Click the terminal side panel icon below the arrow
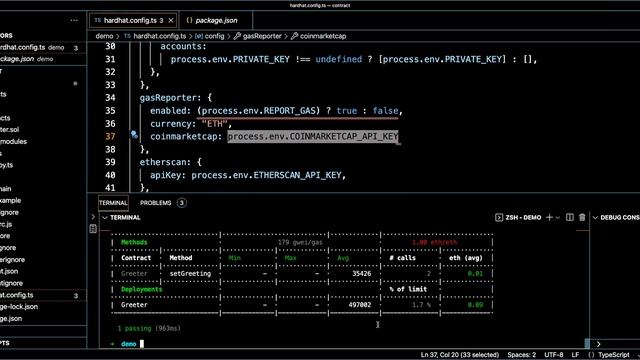This screenshot has width=640, height=360. (93, 229)
